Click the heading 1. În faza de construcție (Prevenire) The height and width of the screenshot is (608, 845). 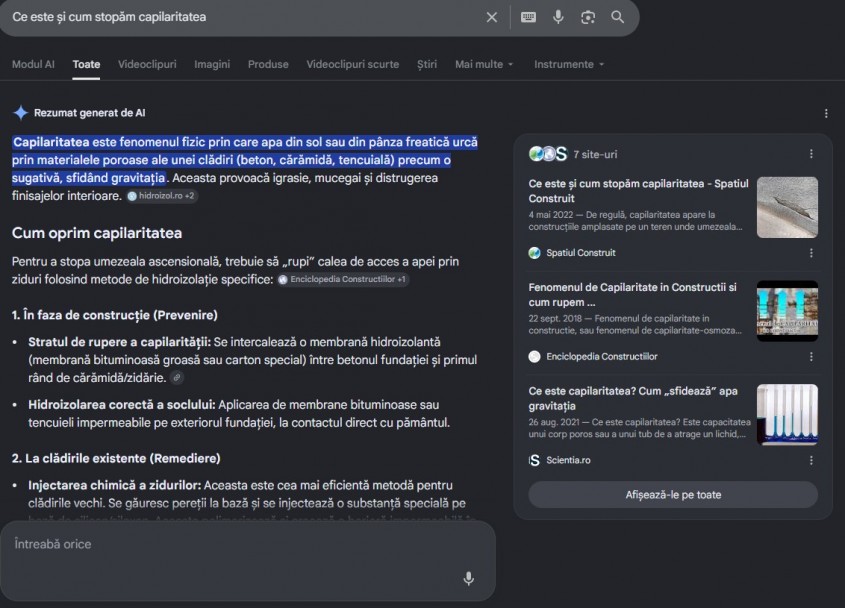[x=115, y=315]
